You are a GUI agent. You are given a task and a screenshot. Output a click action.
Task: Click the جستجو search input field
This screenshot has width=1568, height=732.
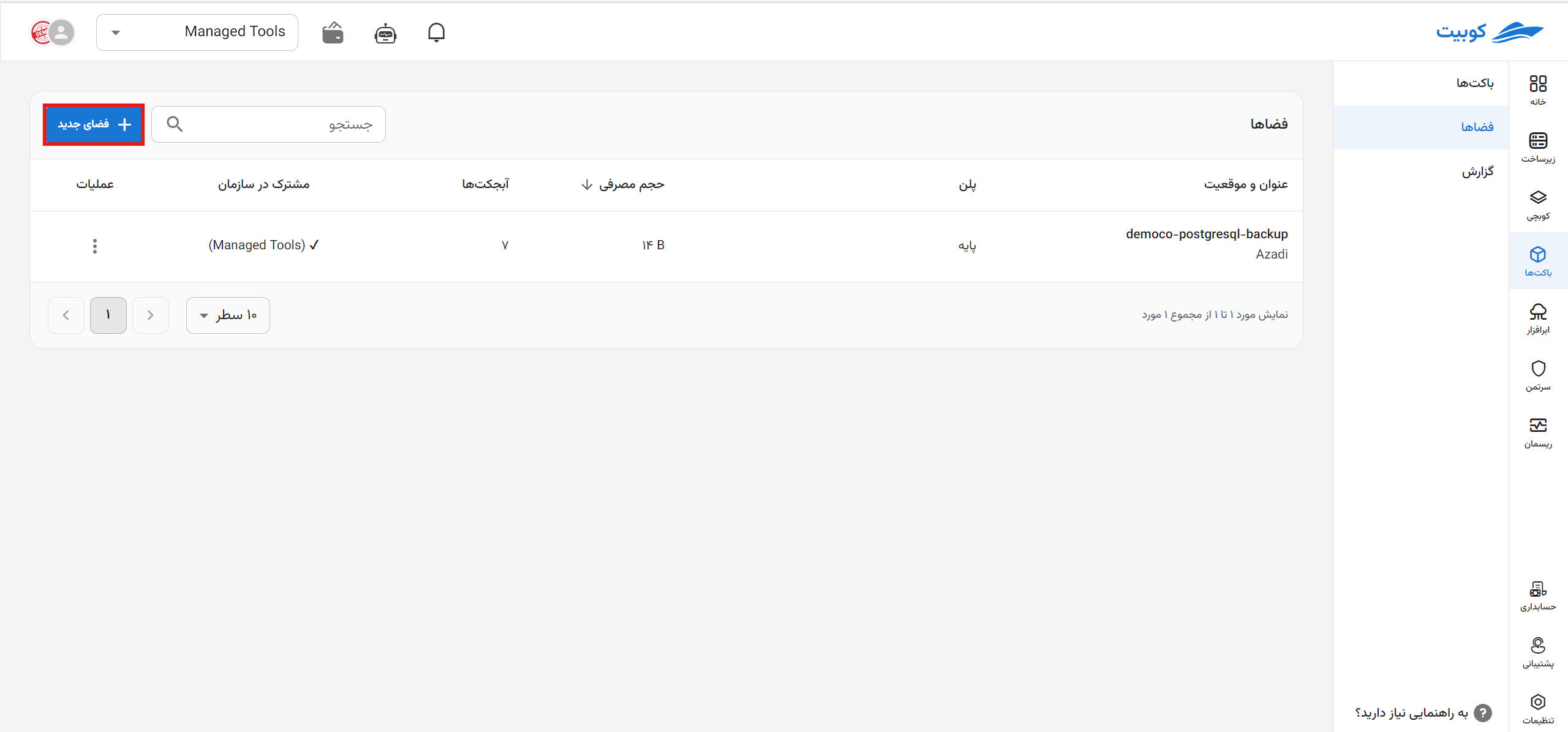point(268,124)
